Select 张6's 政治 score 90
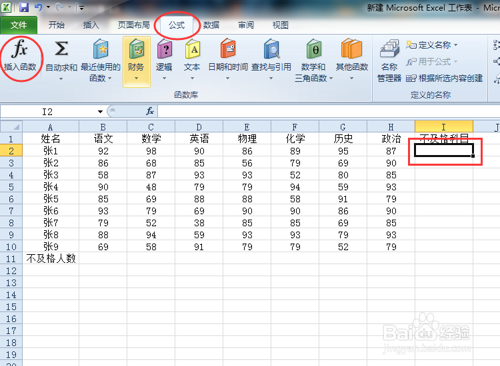 coord(391,211)
